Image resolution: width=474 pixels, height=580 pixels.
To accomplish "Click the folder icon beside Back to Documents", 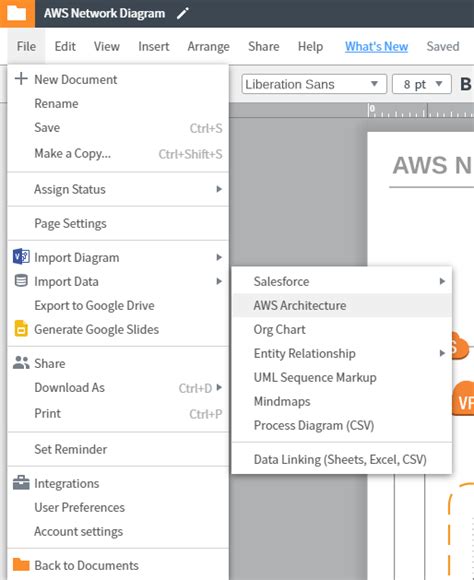I will (x=21, y=564).
